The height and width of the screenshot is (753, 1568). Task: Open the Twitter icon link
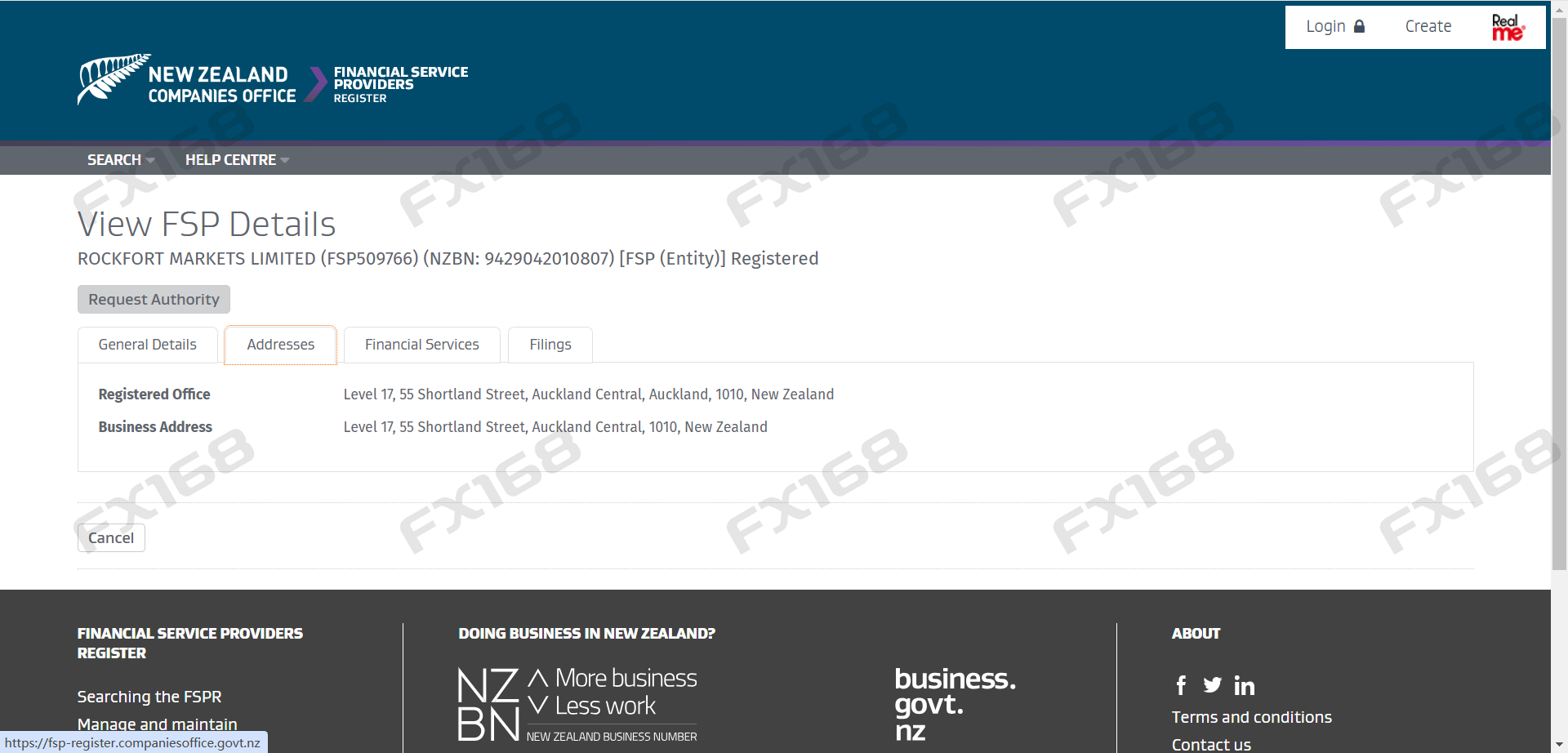click(1213, 685)
